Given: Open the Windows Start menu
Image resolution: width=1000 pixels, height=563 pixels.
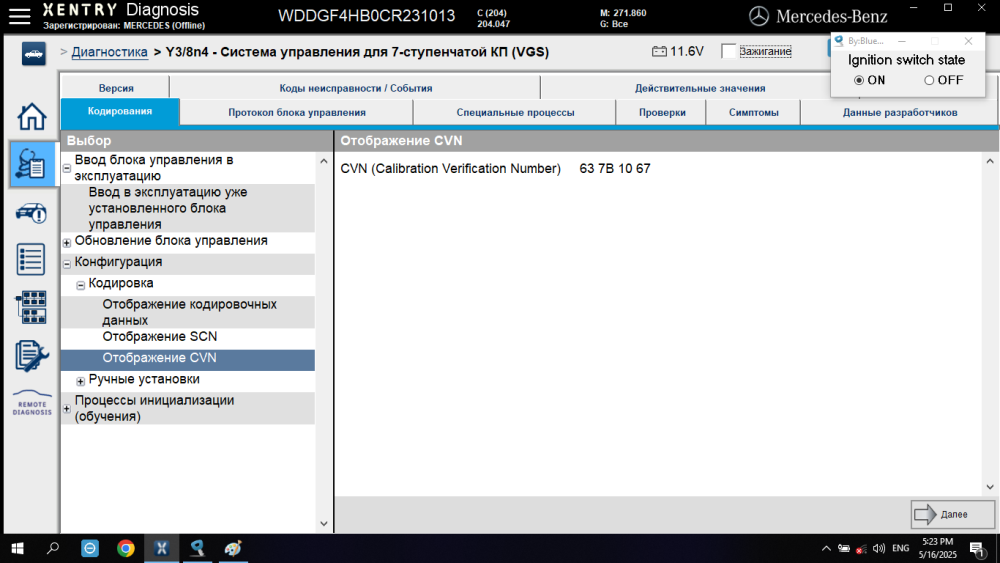Looking at the screenshot, I should click(18, 548).
